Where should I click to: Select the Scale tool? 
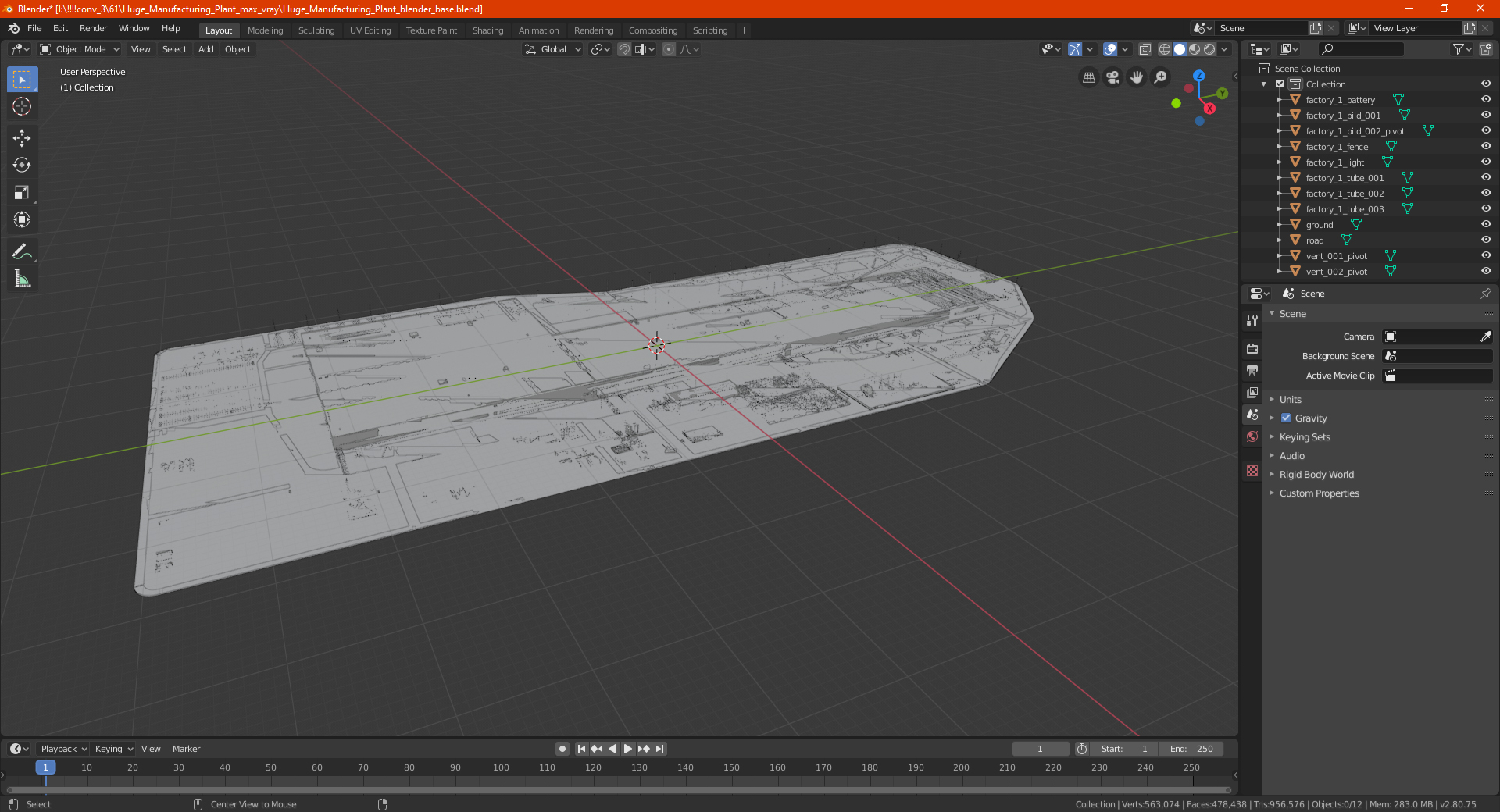(22, 193)
